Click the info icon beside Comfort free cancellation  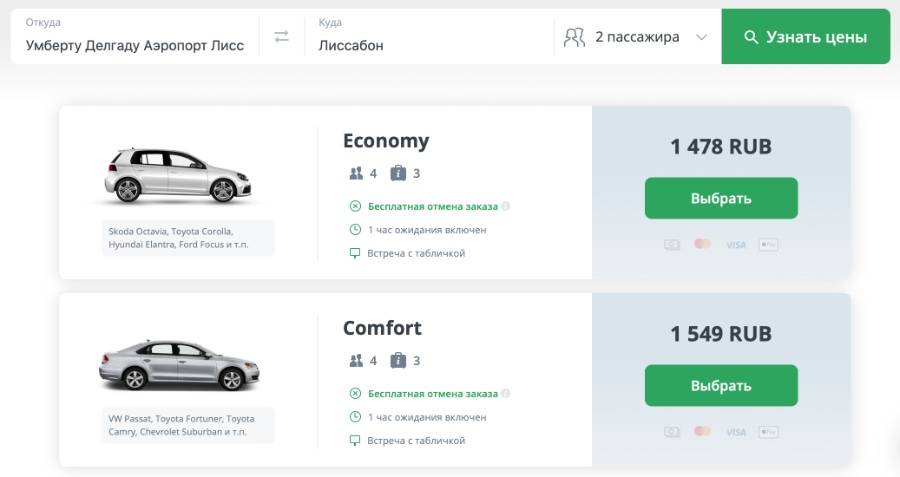506,394
